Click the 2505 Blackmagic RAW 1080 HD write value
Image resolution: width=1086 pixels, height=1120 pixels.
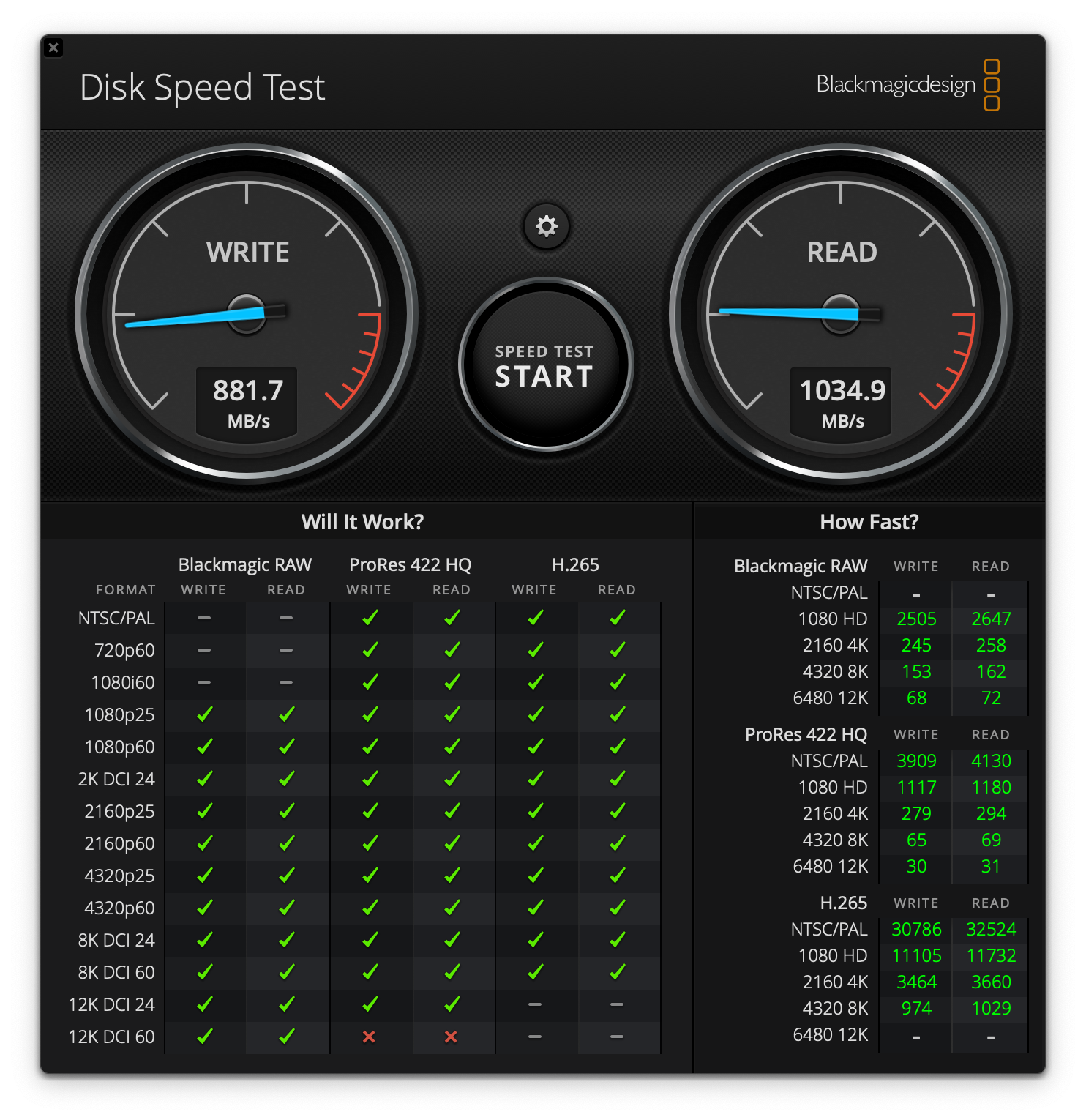pos(916,619)
